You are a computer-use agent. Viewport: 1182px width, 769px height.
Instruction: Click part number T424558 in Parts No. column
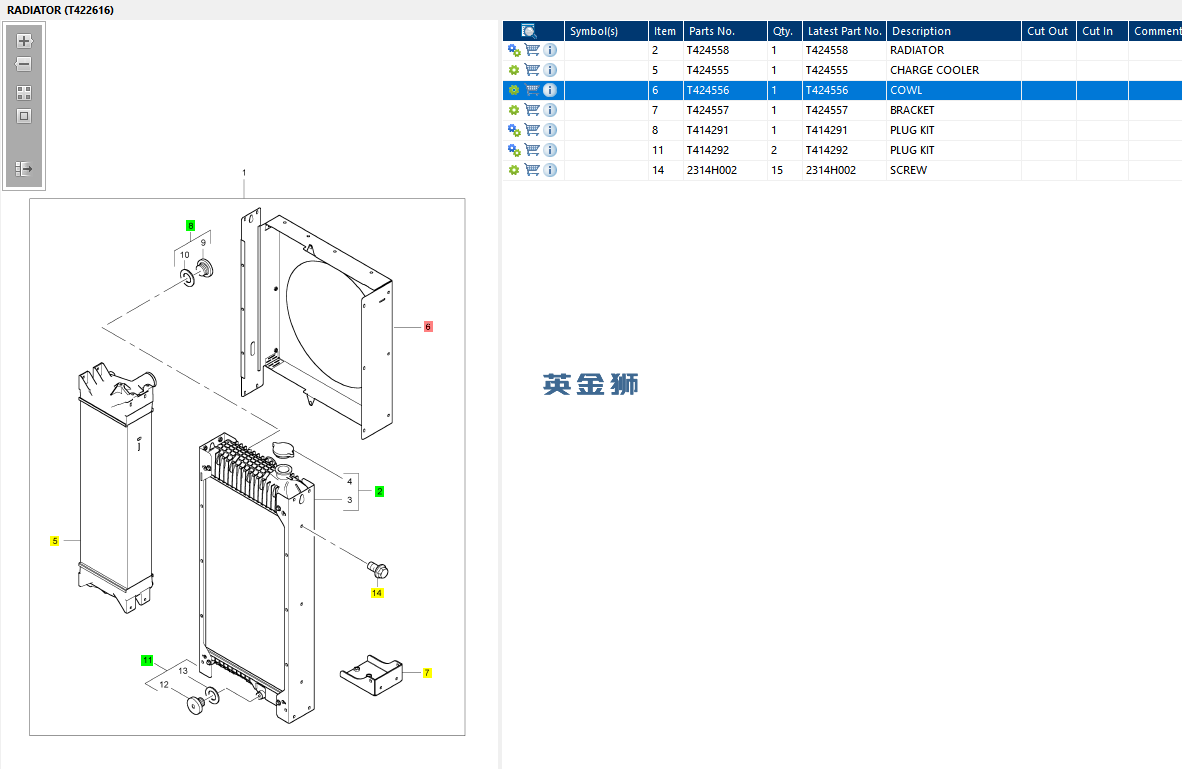point(708,51)
